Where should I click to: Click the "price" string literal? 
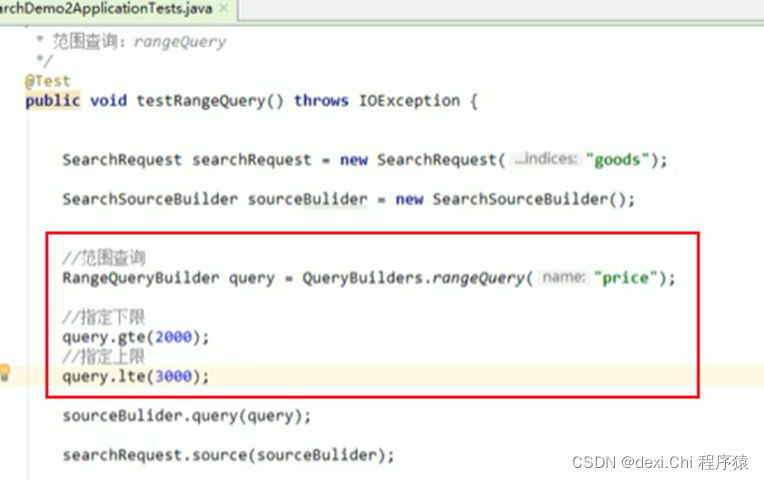tap(626, 278)
